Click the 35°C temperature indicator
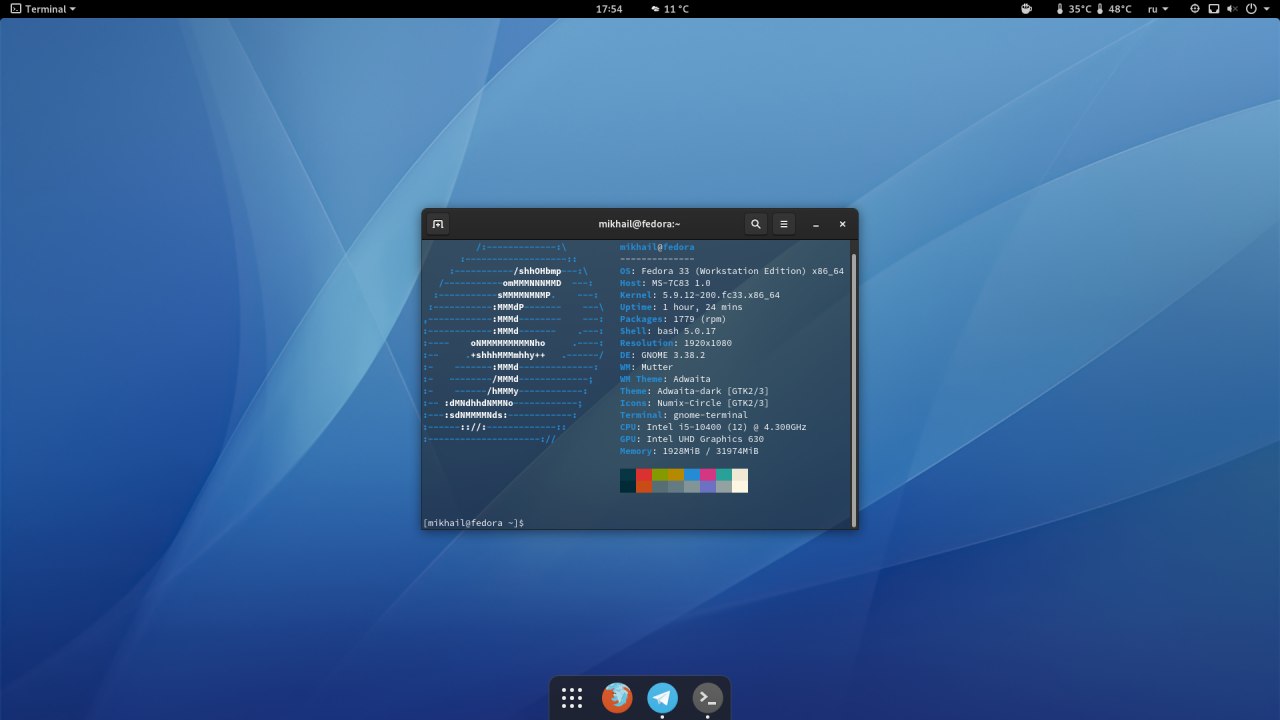The width and height of the screenshot is (1280, 720). pyautogui.click(x=1073, y=8)
